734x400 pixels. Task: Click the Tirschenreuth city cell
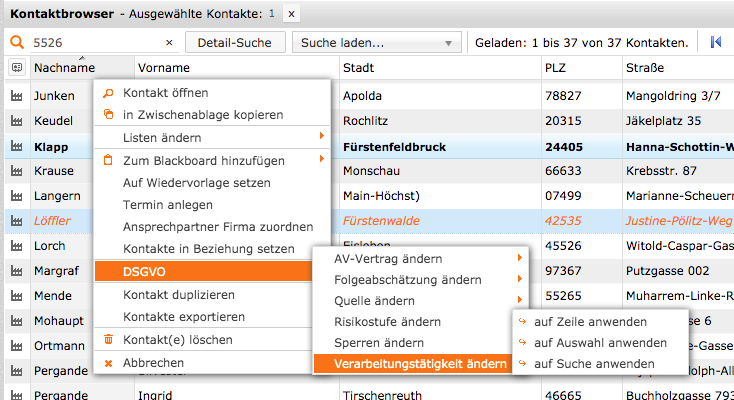pos(382,394)
